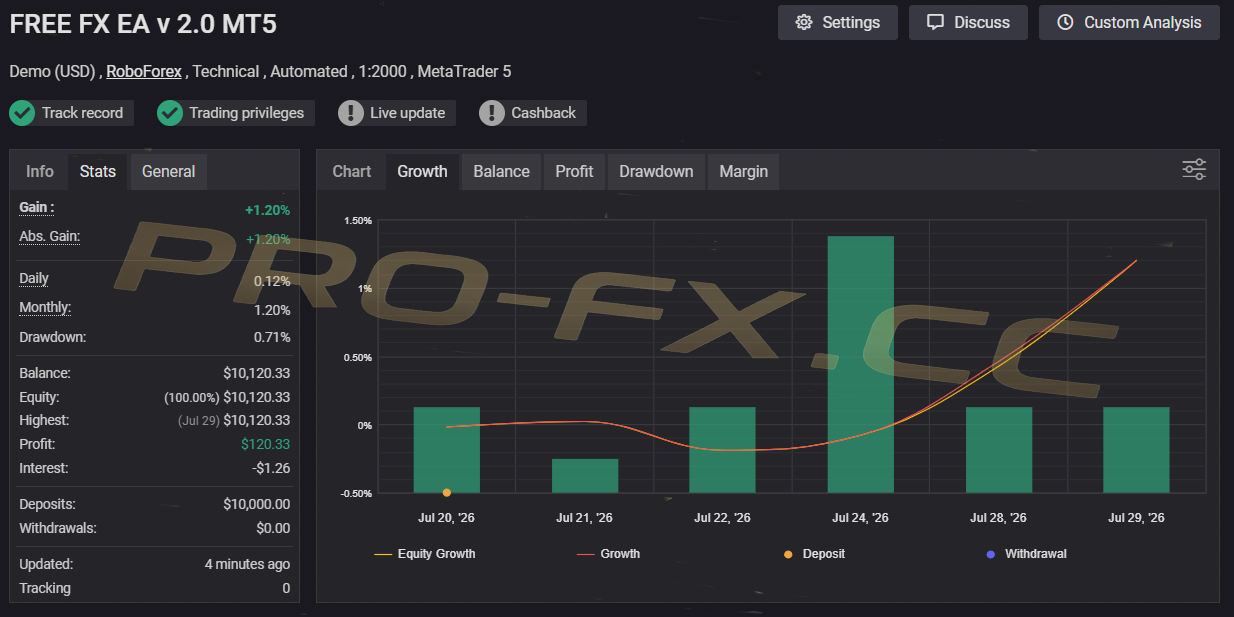The image size is (1234, 617).
Task: Click the Cashback exclamation icon
Action: coord(492,113)
